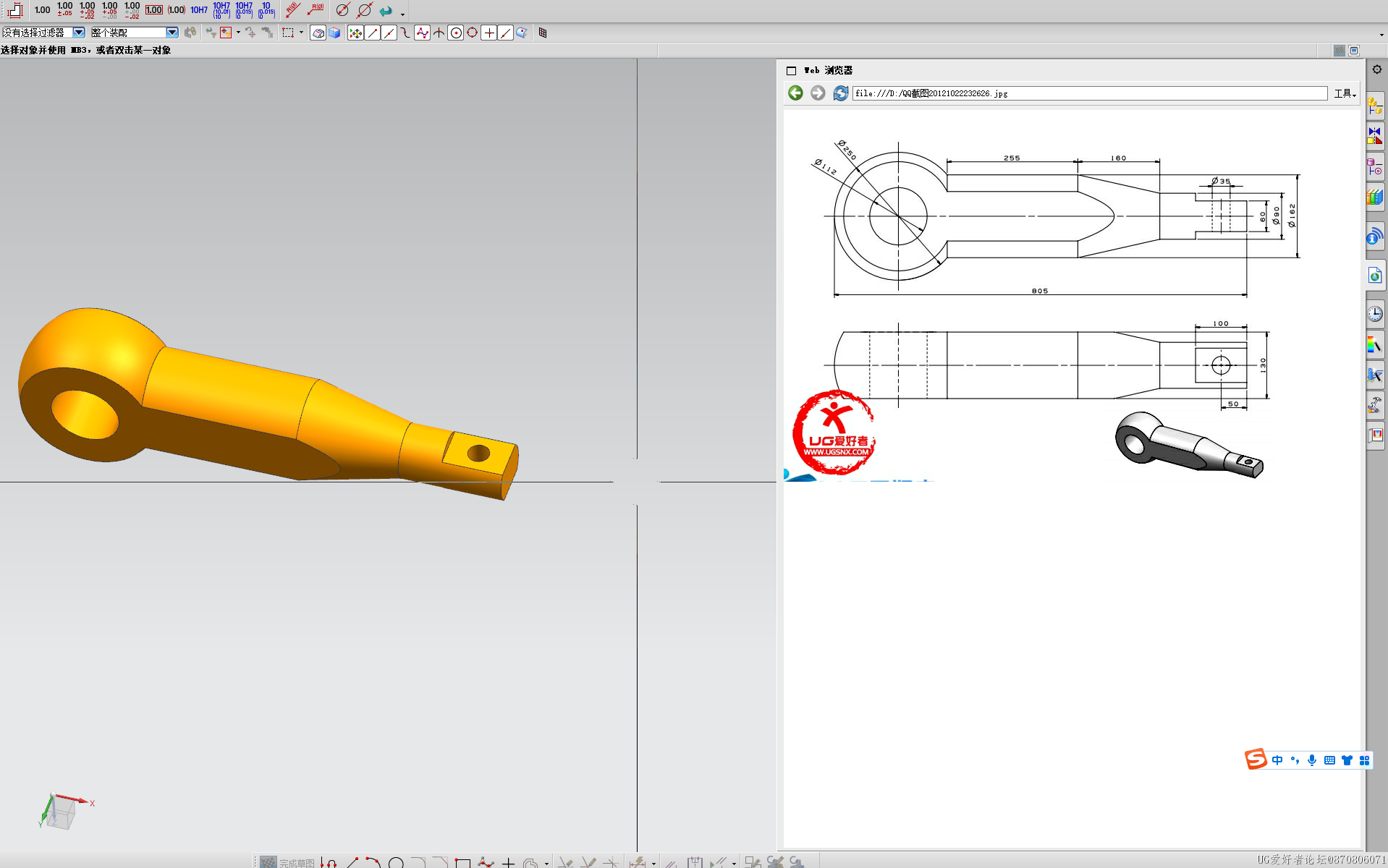
Task: Select the 1.00 no-tolerance dimension style
Action: [42, 10]
